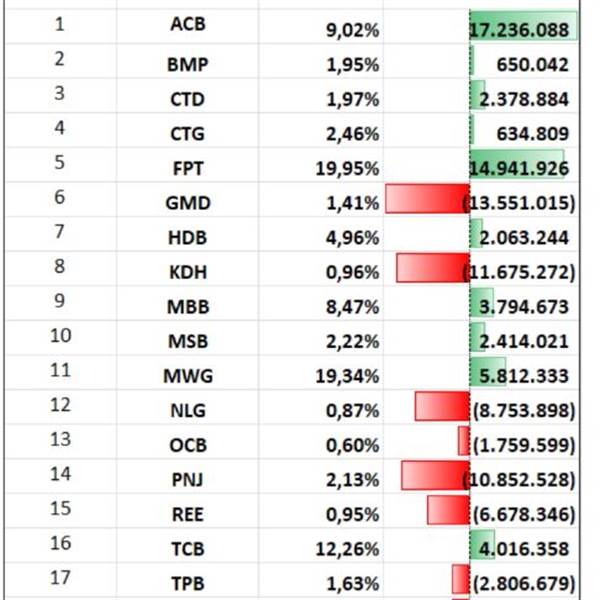Screen dimensions: 600x600
Task: Click the MBB ticker cell
Action: 187,307
